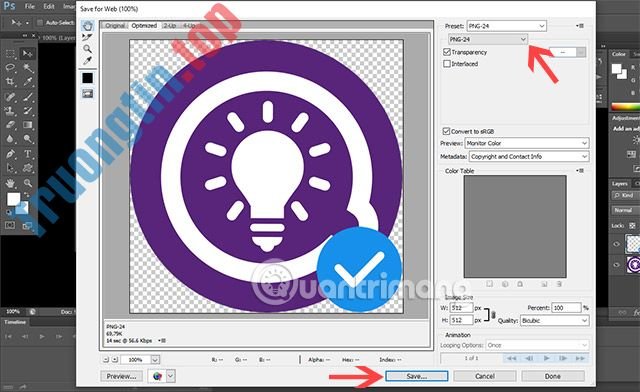640x392 pixels.
Task: Switch to the Original view tab
Action: pyautogui.click(x=115, y=25)
